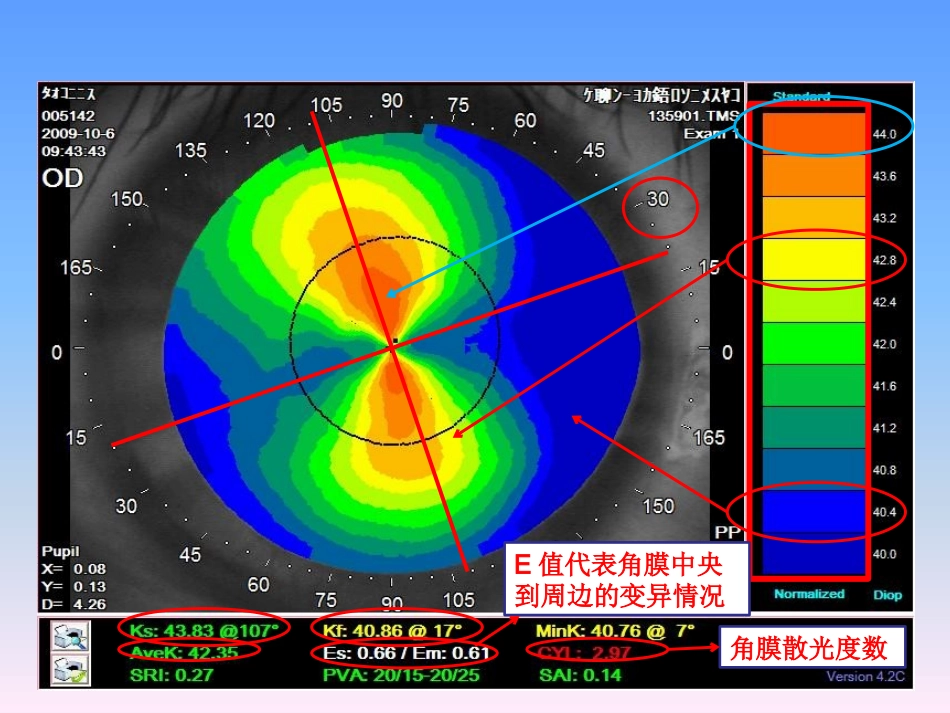Select the orange 44.0 diopter color band
The width and height of the screenshot is (950, 713).
click(812, 133)
